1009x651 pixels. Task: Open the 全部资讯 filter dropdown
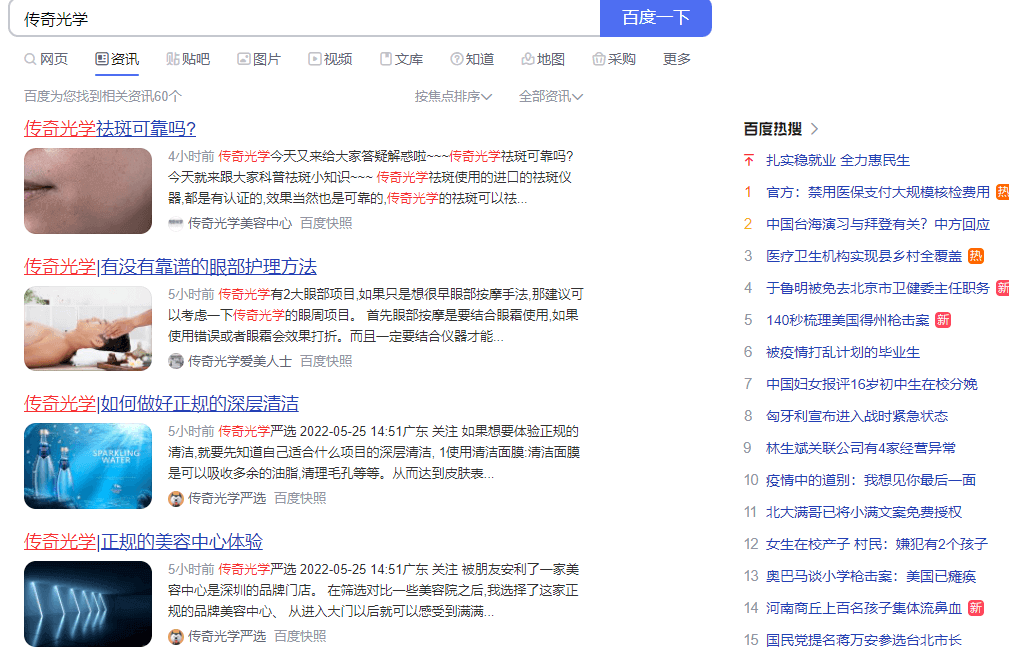(550, 96)
